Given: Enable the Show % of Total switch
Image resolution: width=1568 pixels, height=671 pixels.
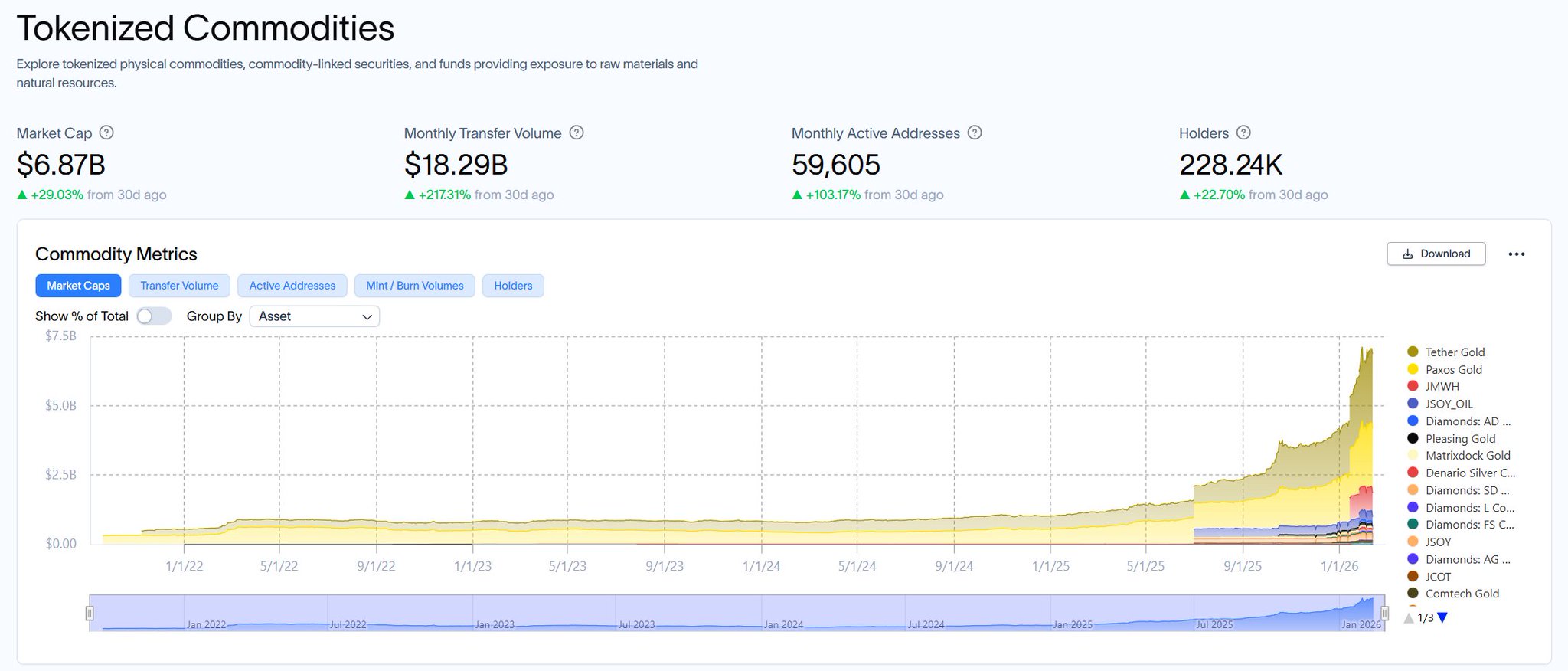Looking at the screenshot, I should pyautogui.click(x=153, y=316).
